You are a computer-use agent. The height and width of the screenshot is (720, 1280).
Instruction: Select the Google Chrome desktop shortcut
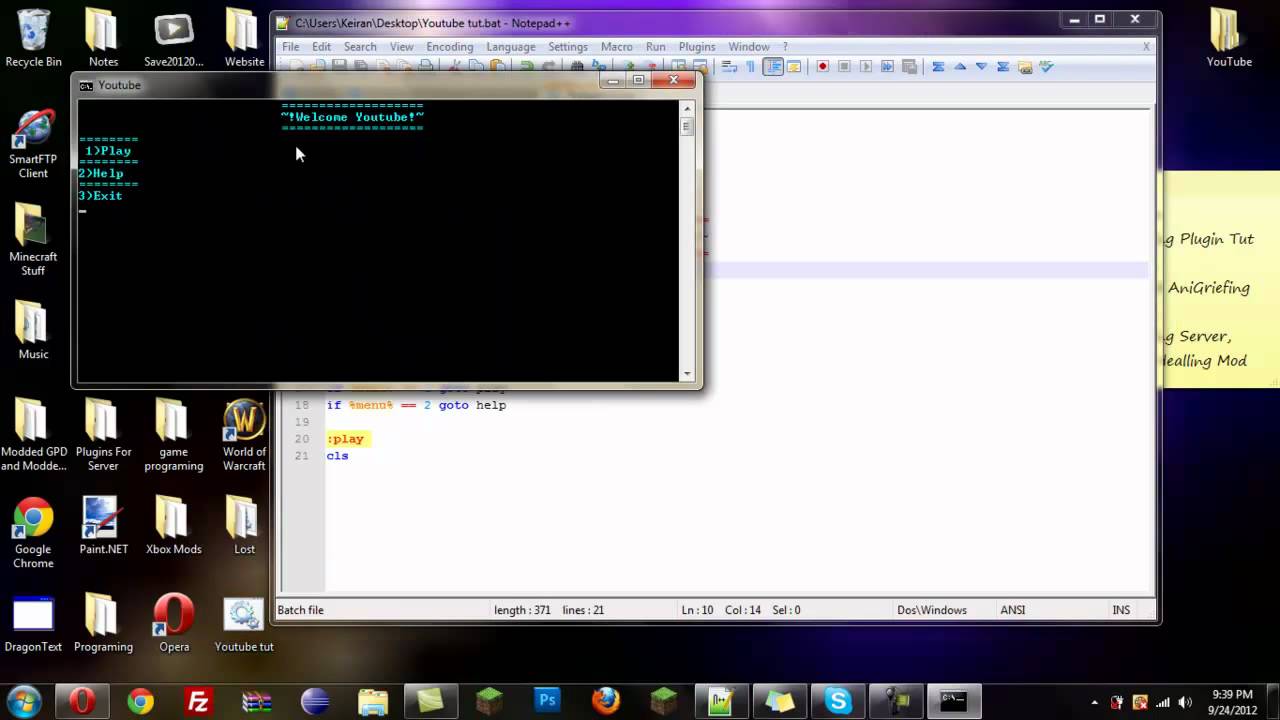point(33,533)
